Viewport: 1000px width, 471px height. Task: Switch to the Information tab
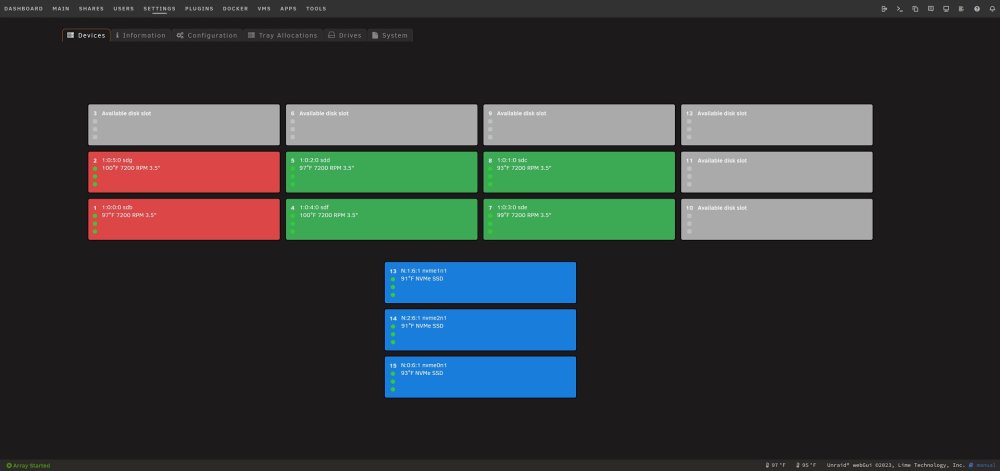click(x=140, y=36)
